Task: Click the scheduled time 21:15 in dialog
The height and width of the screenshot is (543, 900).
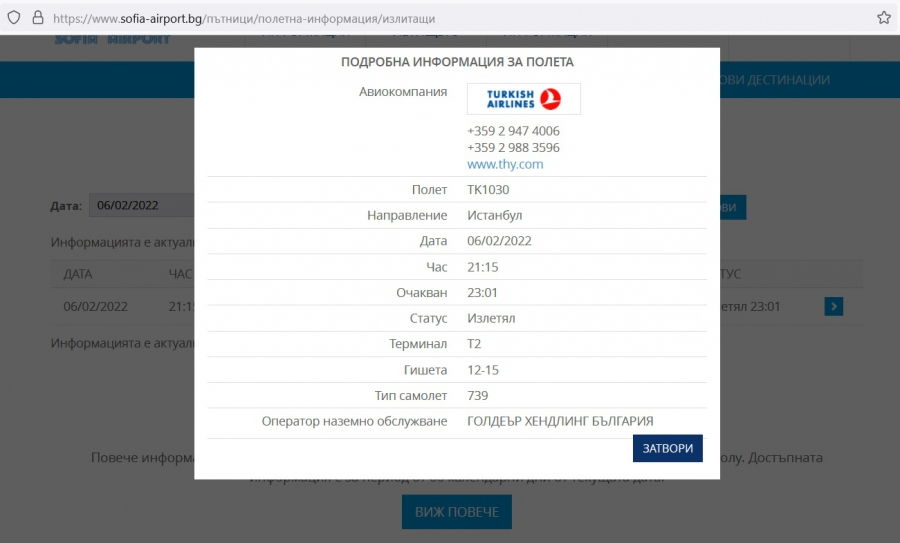Action: click(483, 267)
